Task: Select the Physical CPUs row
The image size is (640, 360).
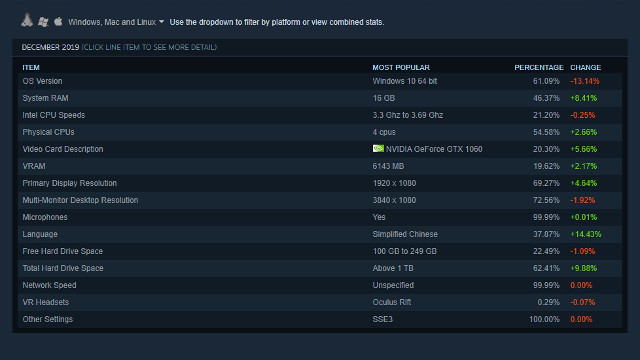Action: click(x=320, y=132)
